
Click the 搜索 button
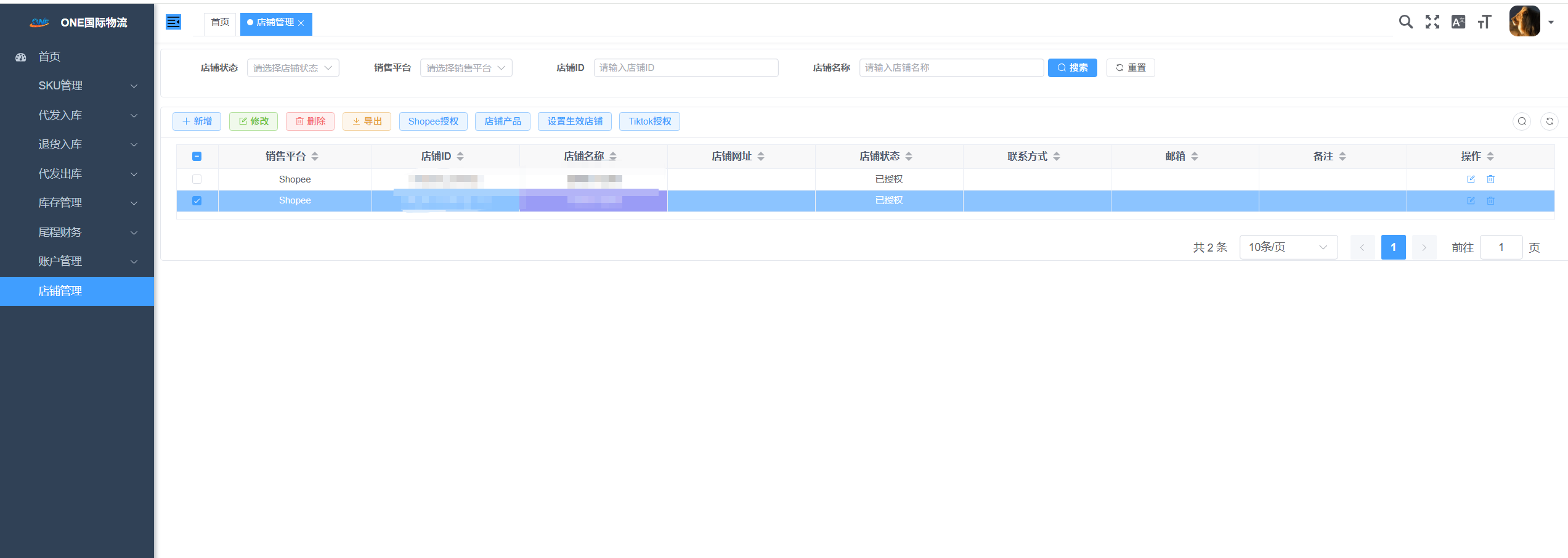tap(1072, 68)
